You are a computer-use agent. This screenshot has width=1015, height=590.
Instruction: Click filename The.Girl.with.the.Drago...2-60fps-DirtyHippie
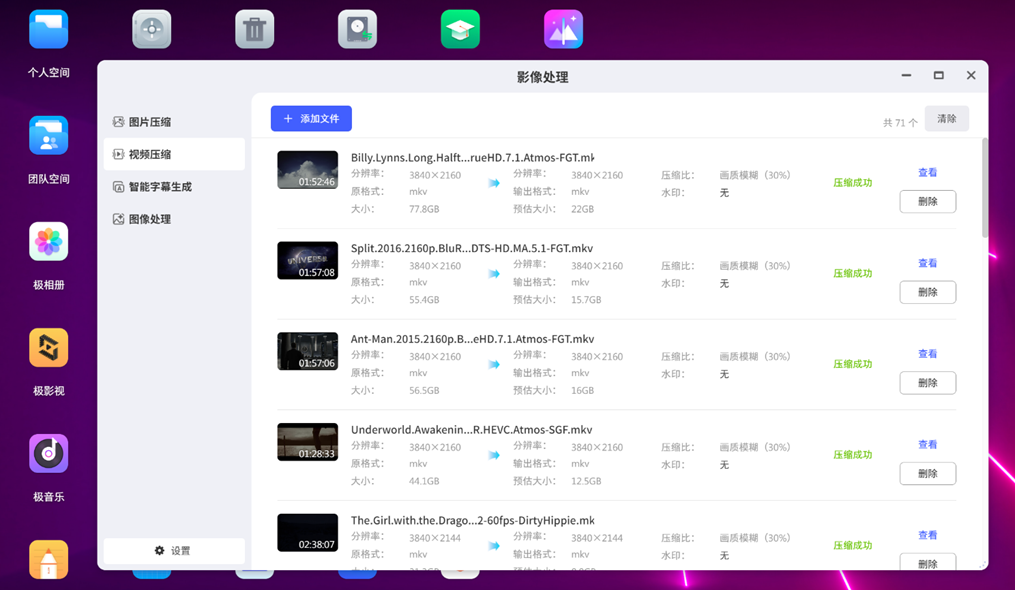coord(473,520)
